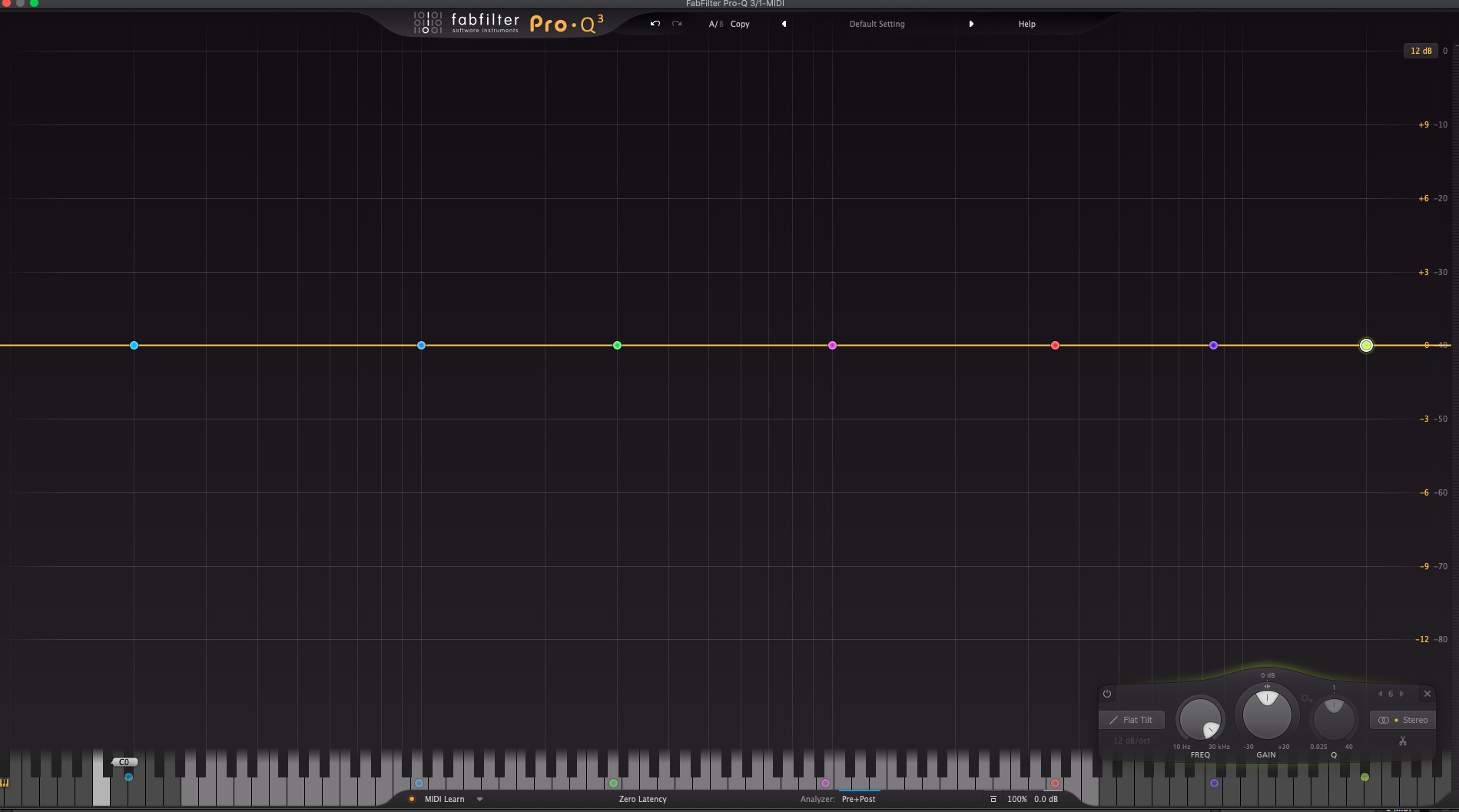The height and width of the screenshot is (812, 1459).
Task: Open the Default Setting preset menu
Action: click(x=877, y=24)
